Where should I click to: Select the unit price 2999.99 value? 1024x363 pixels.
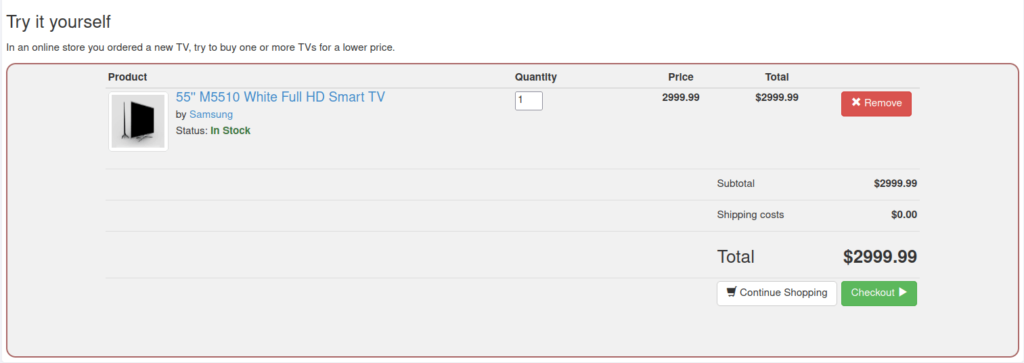(680, 97)
